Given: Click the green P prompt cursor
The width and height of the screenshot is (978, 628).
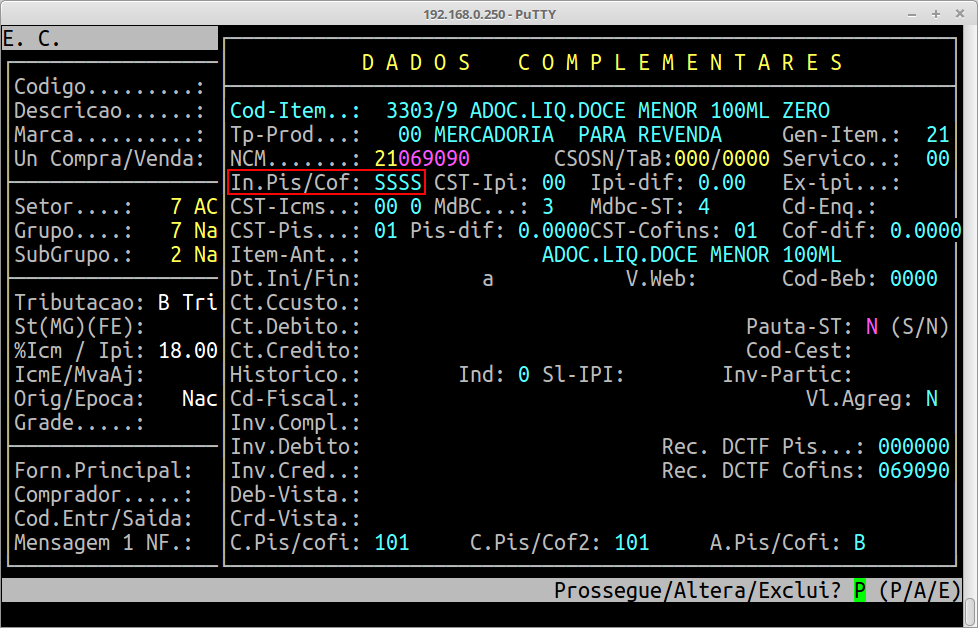Looking at the screenshot, I should click(x=860, y=590).
